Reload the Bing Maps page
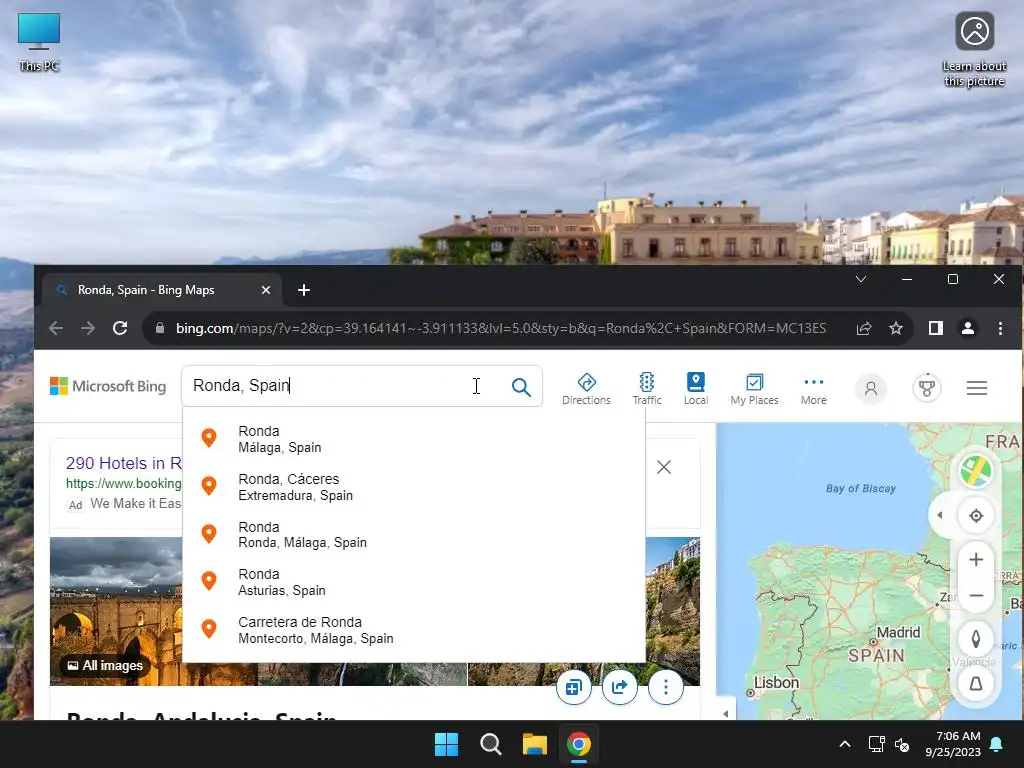The width and height of the screenshot is (1024, 768). tap(120, 328)
